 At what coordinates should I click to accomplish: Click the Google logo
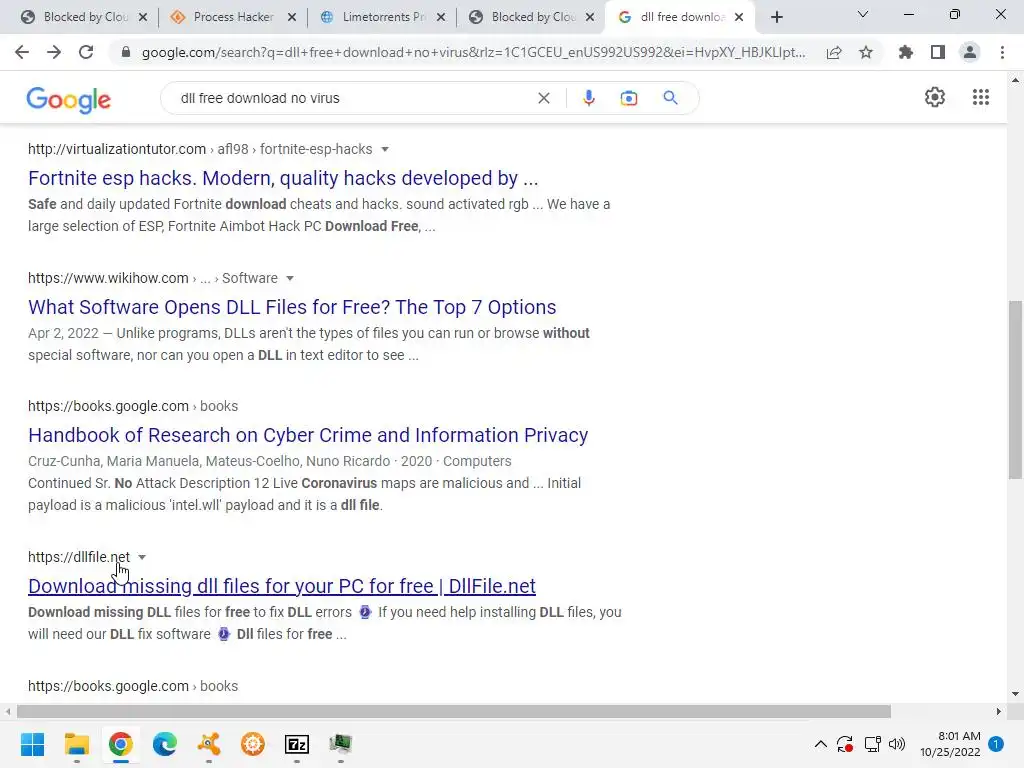pos(69,99)
